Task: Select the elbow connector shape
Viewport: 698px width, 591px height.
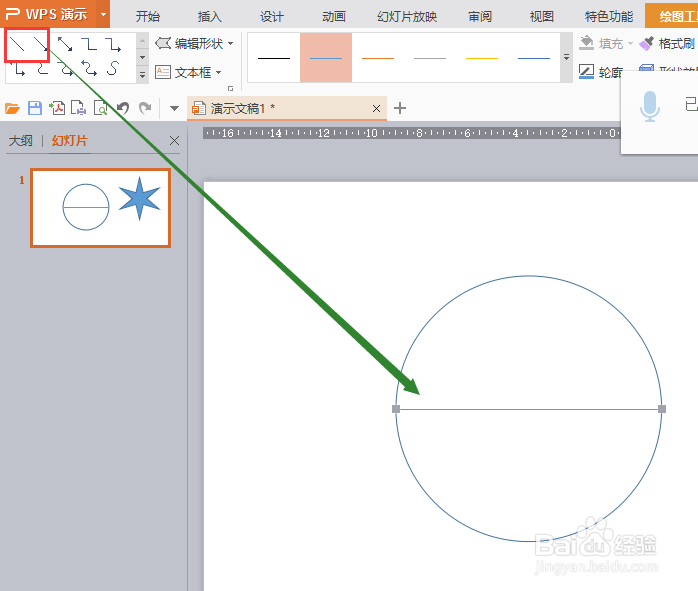Action: [x=89, y=44]
